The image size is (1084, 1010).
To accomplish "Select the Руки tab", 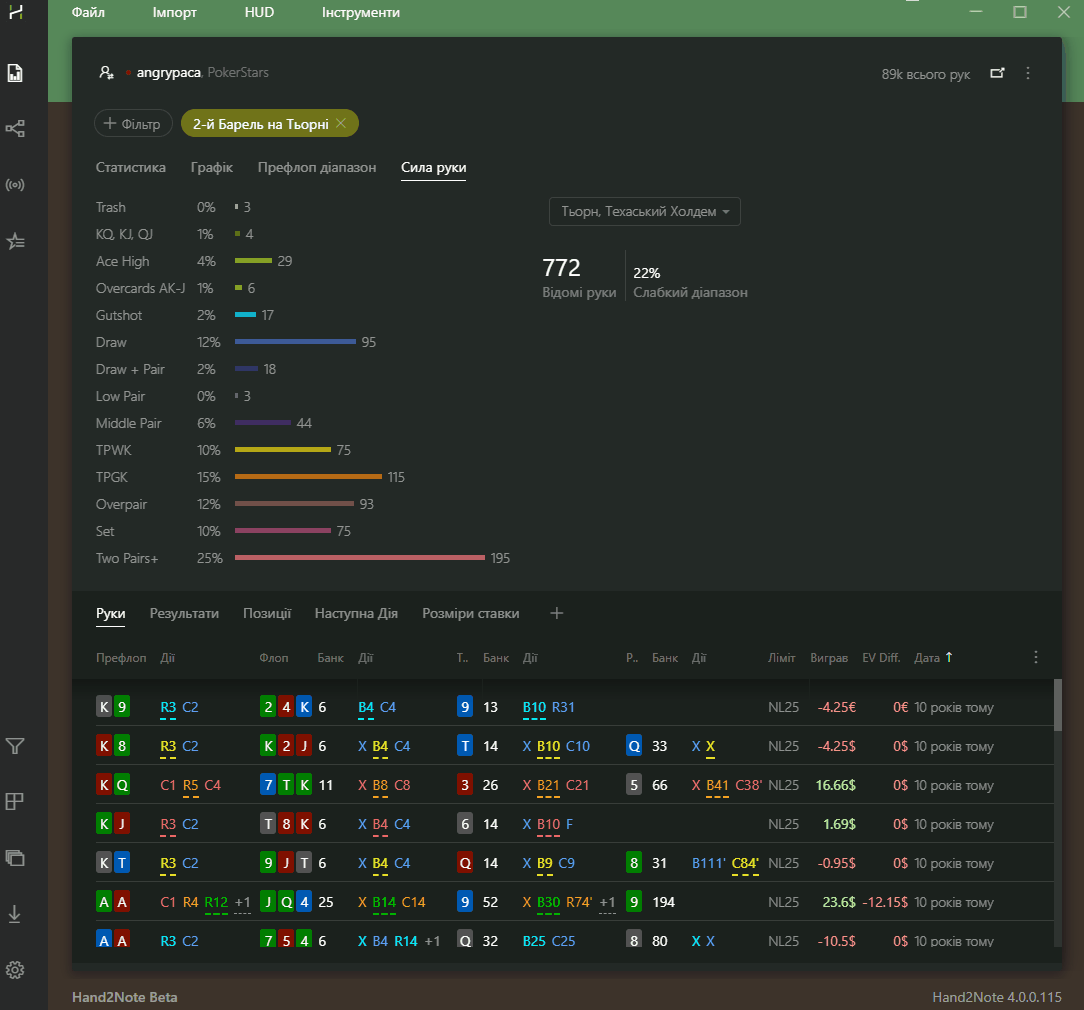I will pyautogui.click(x=111, y=613).
